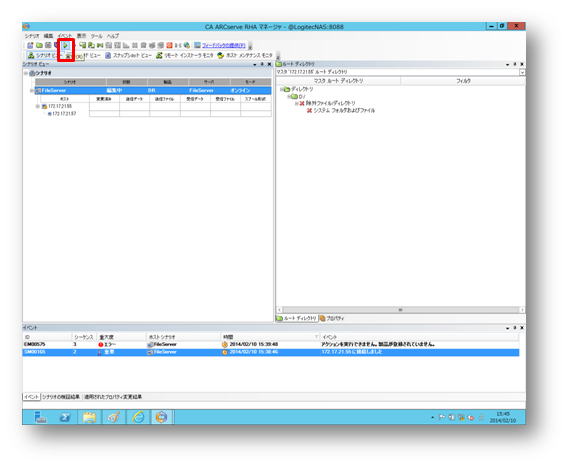This screenshot has height=467, width=568.
Task: Switch to the プロパティ tab
Action: (332, 318)
